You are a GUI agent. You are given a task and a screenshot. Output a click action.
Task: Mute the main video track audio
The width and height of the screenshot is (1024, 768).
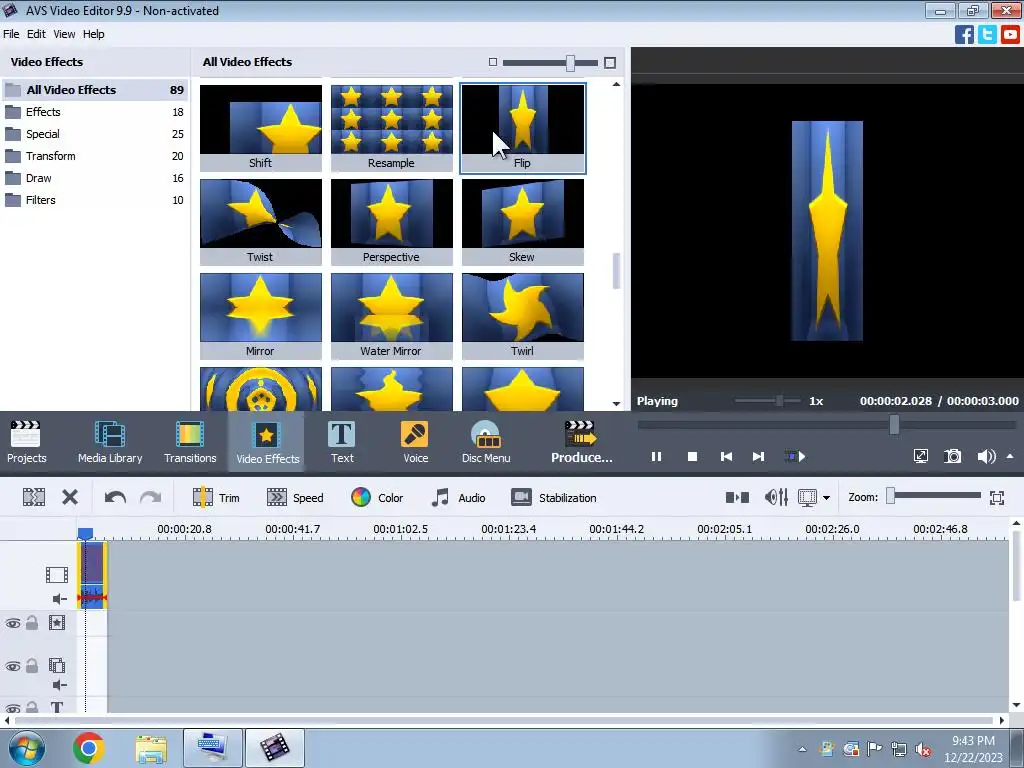click(x=59, y=599)
